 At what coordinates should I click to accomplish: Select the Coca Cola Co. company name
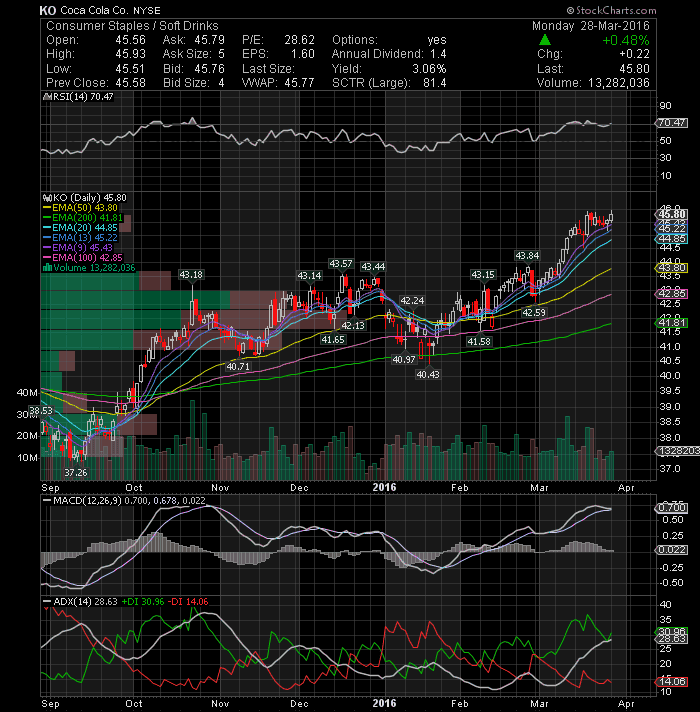click(x=94, y=10)
